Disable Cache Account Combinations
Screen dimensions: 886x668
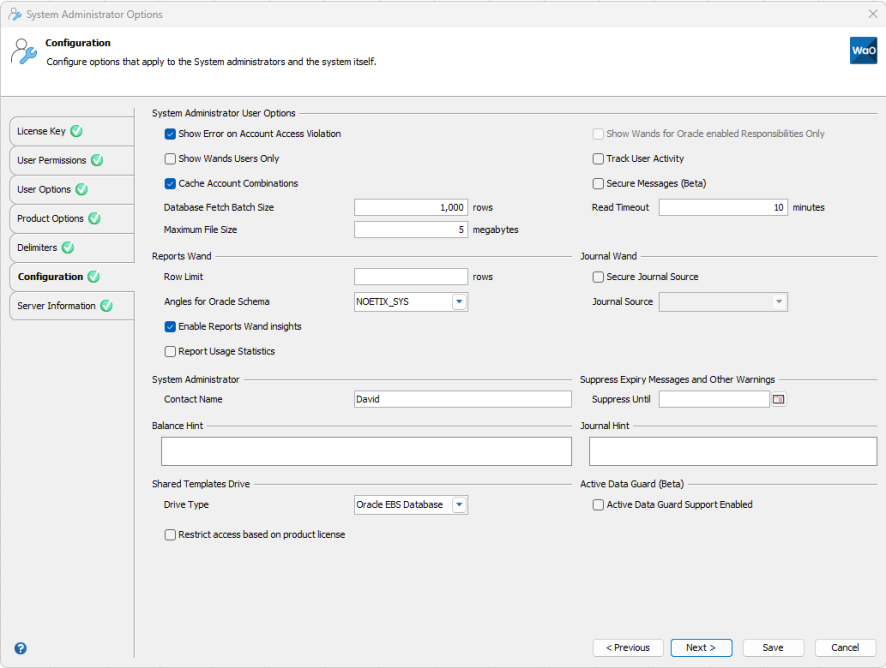point(170,183)
